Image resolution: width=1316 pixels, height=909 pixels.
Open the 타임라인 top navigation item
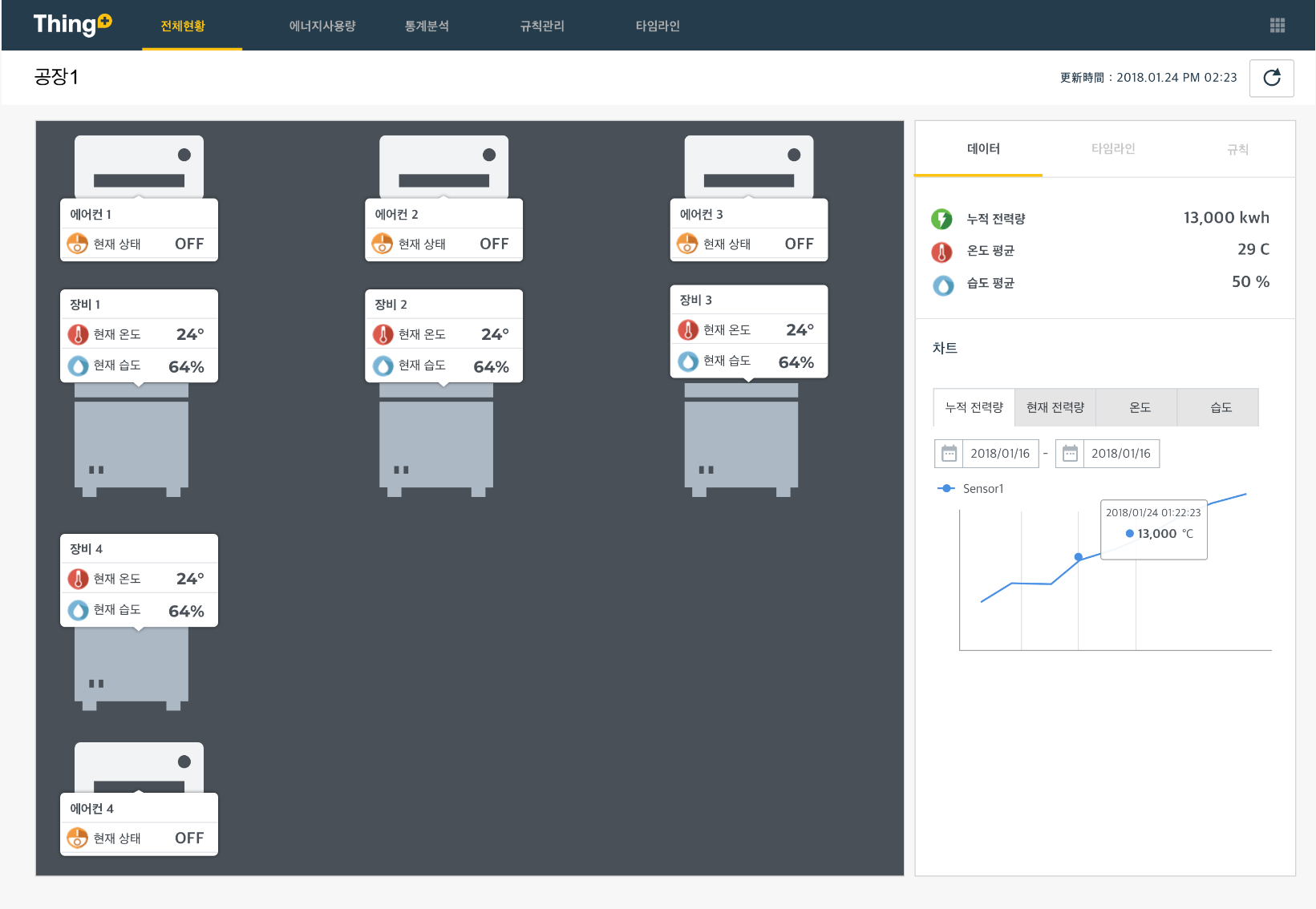pos(658,26)
